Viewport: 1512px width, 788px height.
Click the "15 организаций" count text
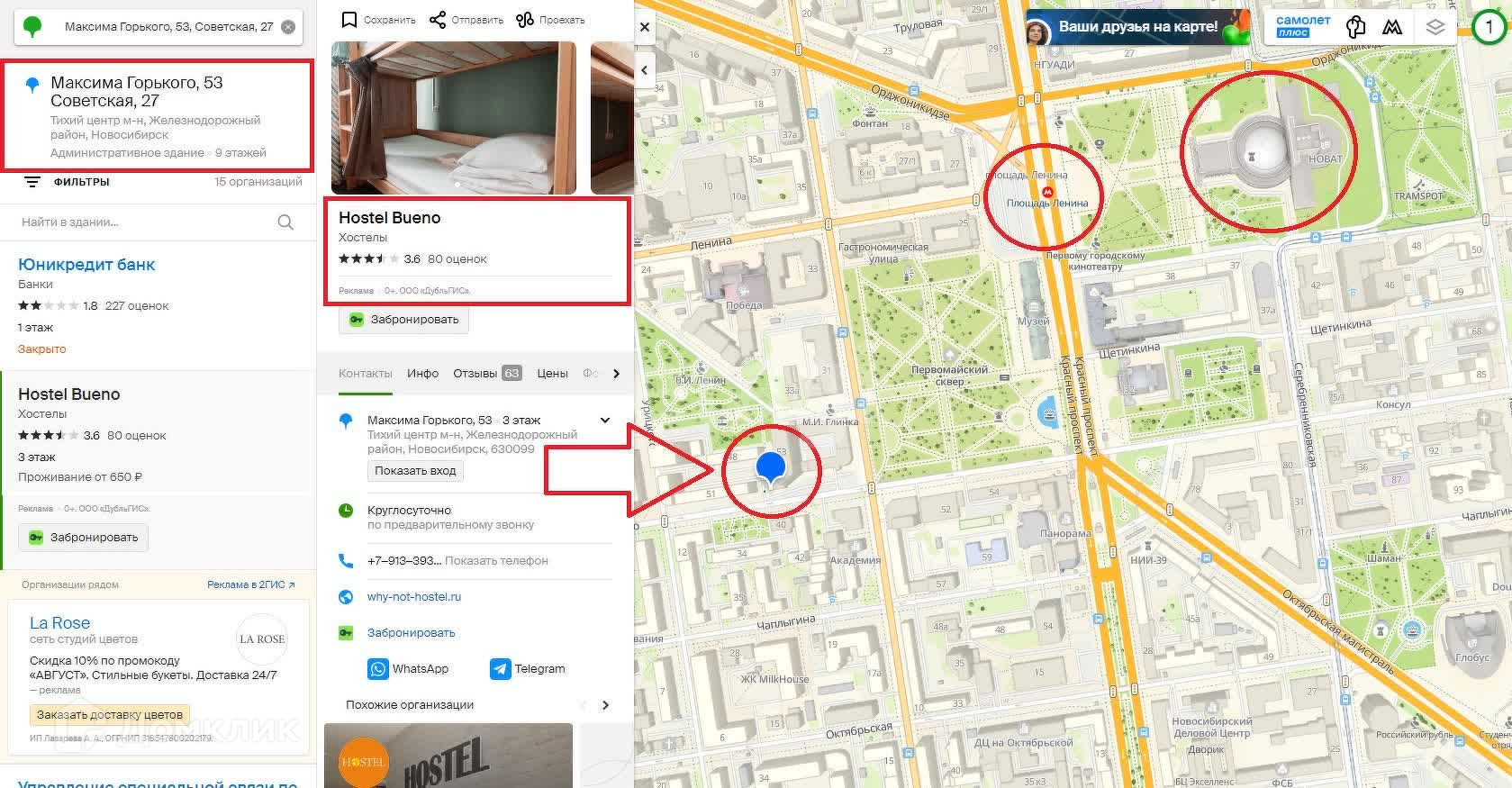(x=258, y=182)
